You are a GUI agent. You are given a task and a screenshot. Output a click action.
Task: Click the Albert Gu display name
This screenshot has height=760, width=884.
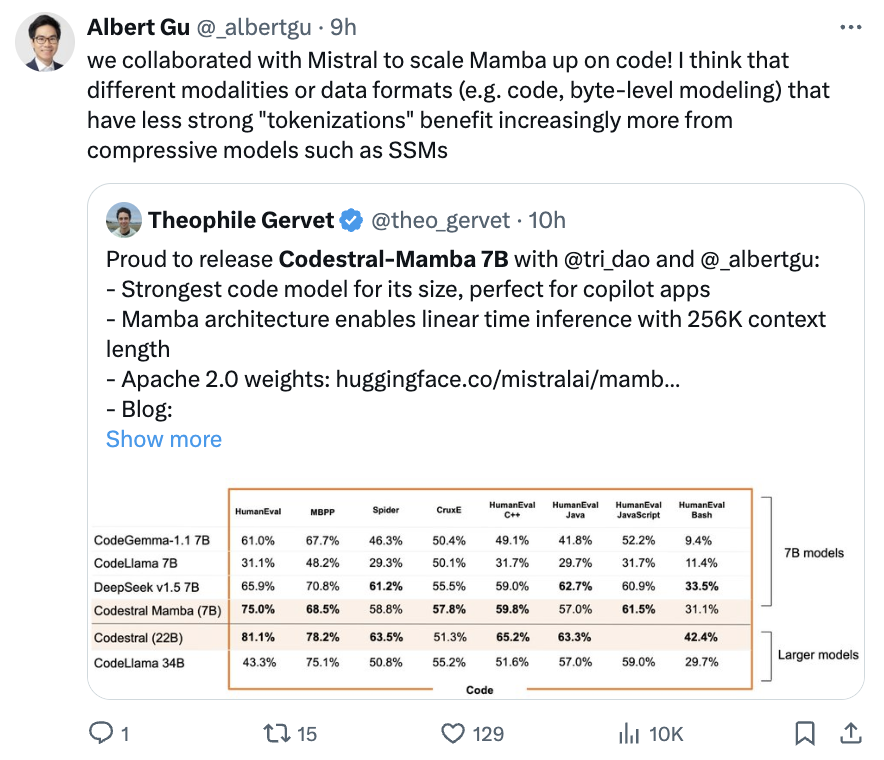tap(138, 27)
